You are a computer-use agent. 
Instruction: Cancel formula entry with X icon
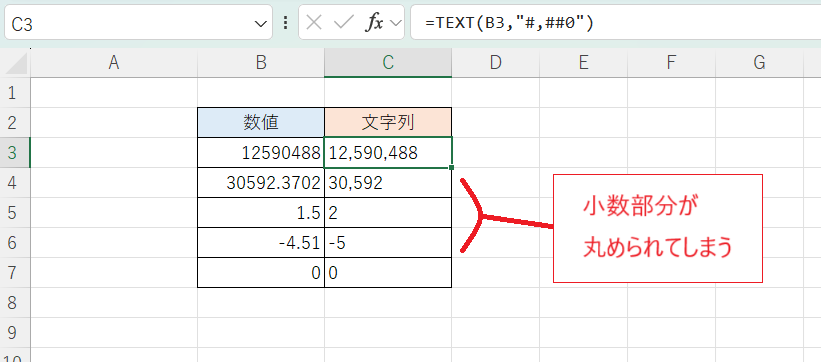pyautogui.click(x=314, y=23)
